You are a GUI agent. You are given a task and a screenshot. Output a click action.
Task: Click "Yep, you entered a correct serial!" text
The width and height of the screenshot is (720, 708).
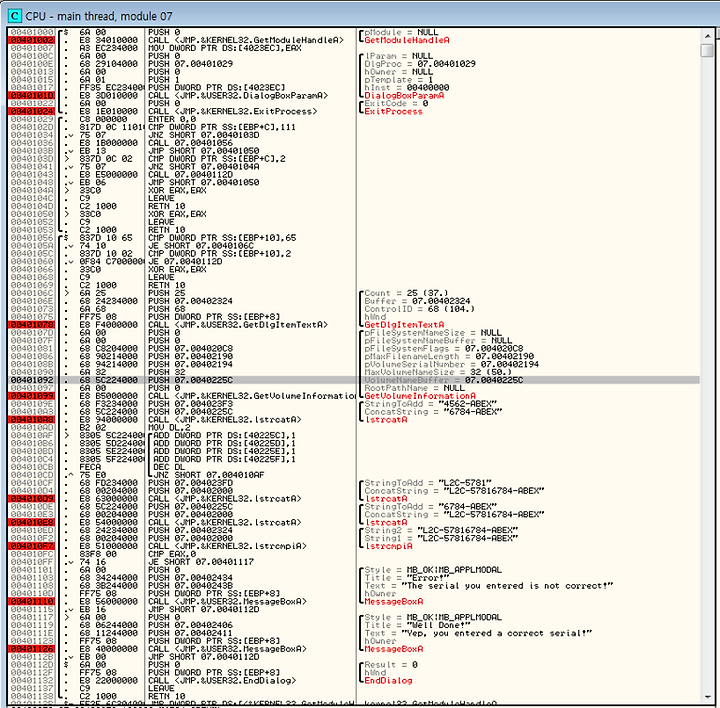[496, 633]
